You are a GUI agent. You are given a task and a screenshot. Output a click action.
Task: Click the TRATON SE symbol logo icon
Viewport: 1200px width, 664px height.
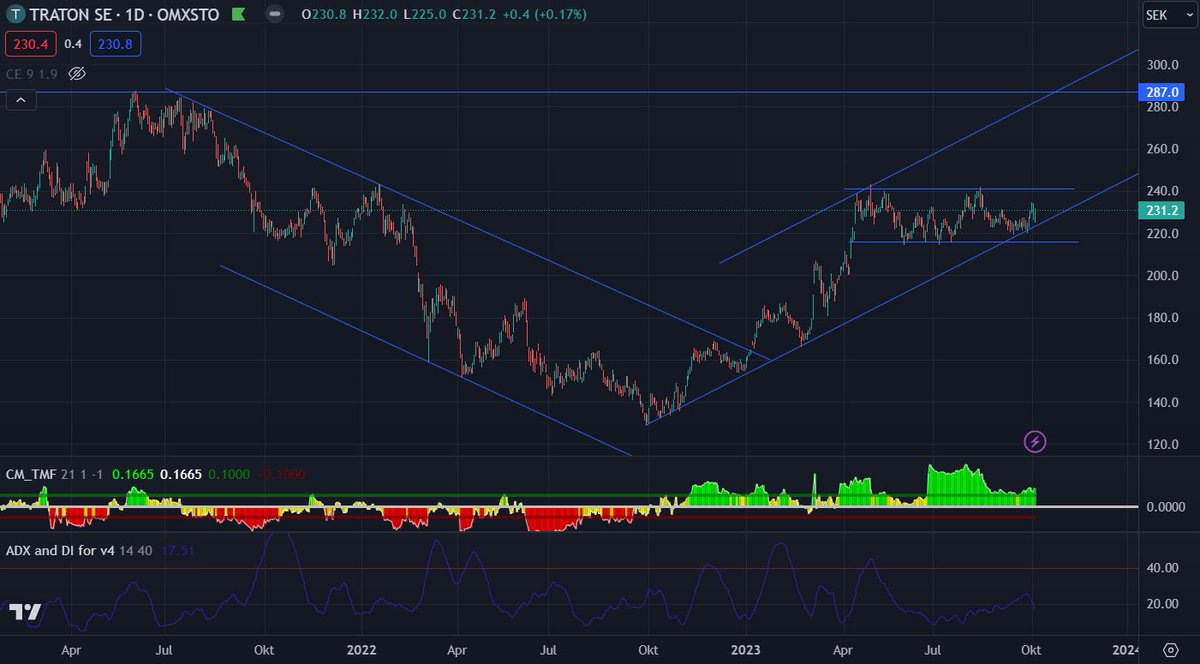(13, 14)
